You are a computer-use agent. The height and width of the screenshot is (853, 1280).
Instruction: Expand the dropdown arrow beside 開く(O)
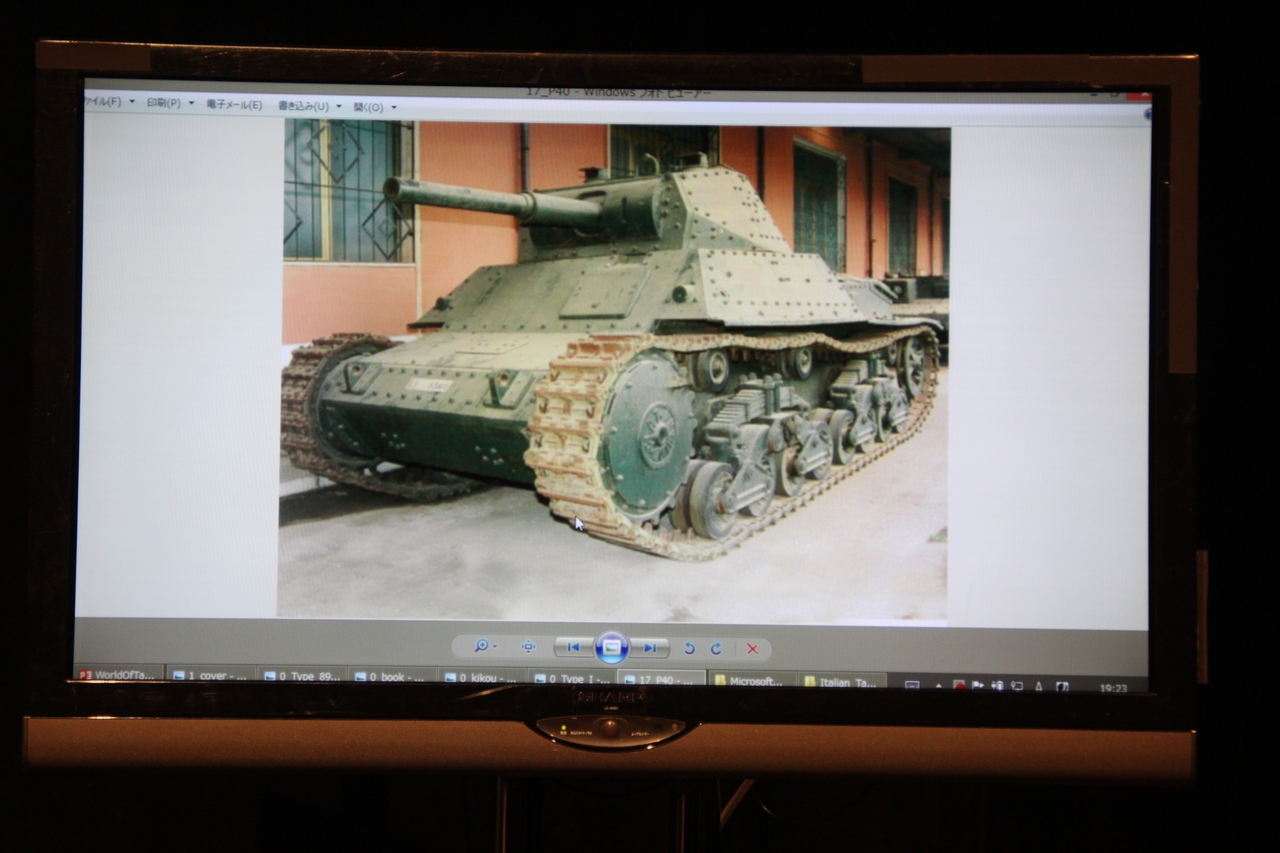393,107
